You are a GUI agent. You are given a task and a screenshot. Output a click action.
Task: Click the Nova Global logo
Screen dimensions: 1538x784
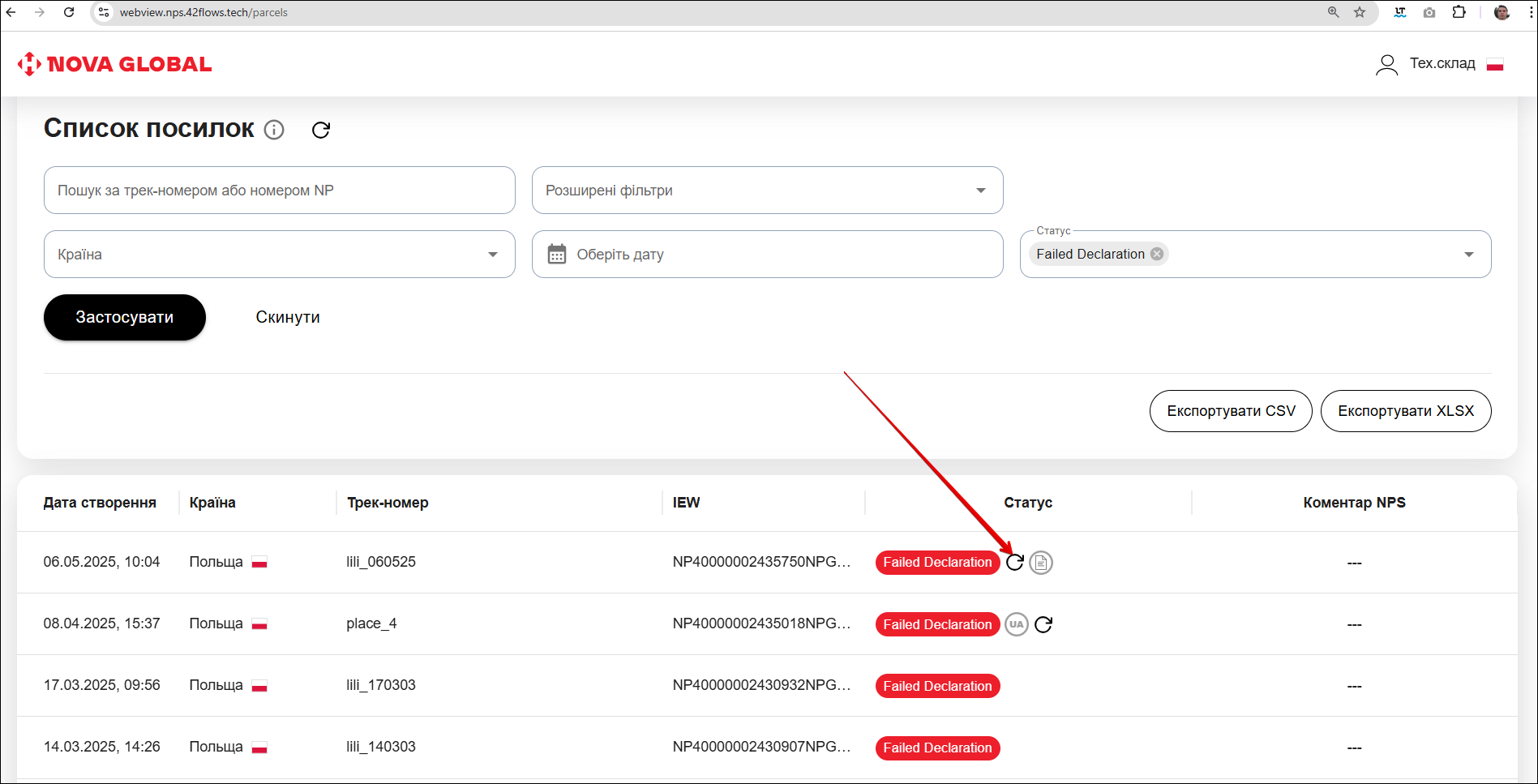(x=115, y=64)
